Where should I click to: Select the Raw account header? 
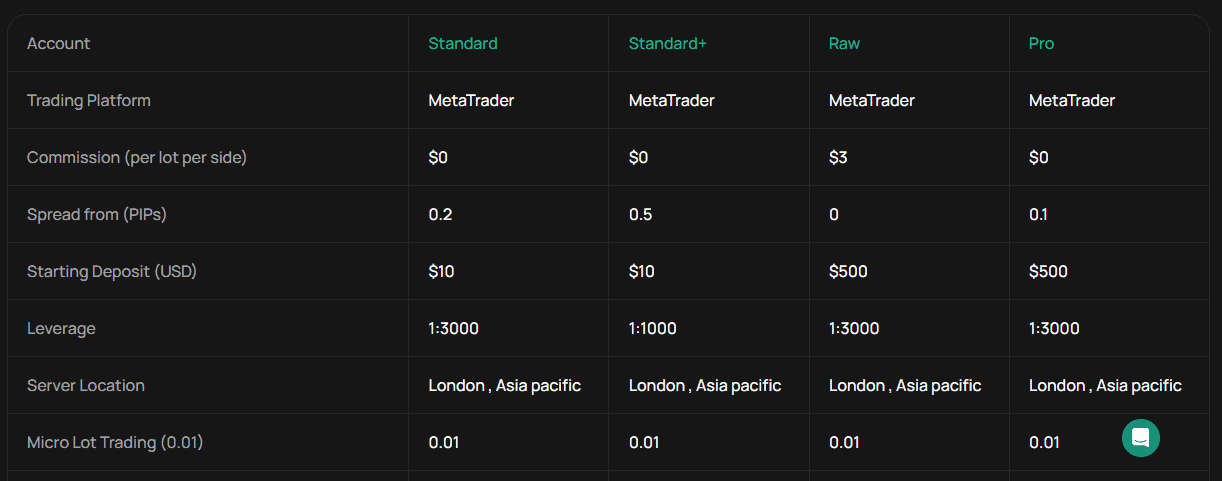(x=844, y=43)
